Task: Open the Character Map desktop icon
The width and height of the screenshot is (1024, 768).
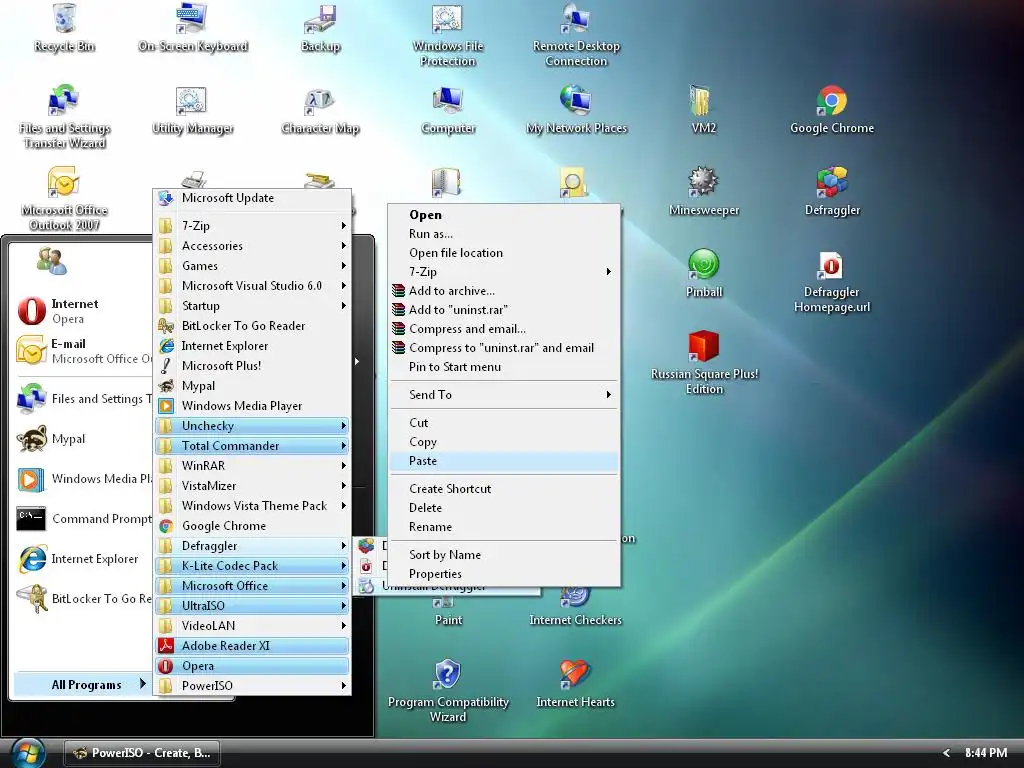Action: 320,109
